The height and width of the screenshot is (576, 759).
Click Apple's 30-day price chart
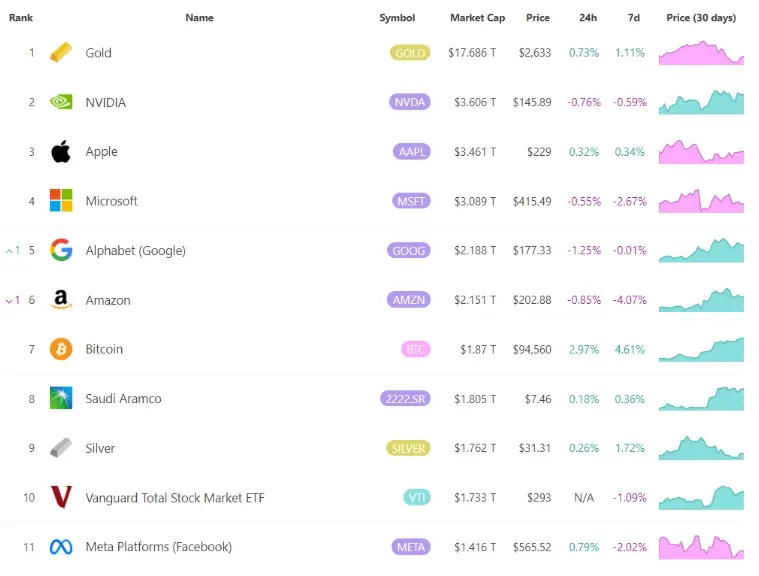701,152
